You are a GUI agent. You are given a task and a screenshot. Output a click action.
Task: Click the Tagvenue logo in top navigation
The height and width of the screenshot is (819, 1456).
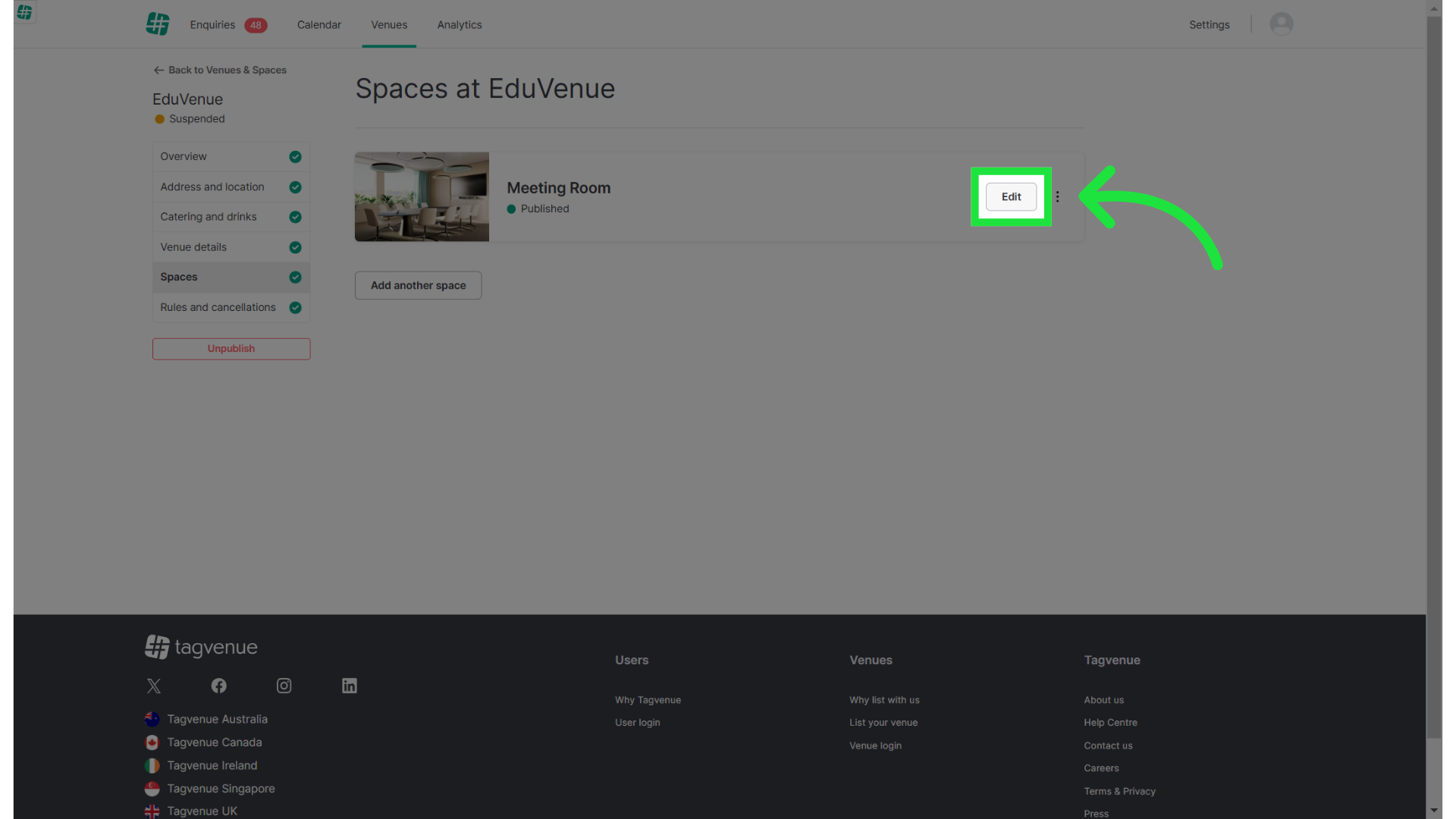pyautogui.click(x=158, y=24)
